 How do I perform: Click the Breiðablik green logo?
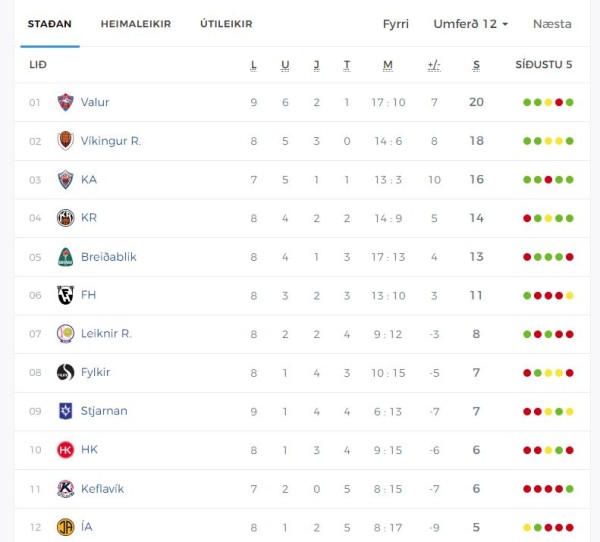[x=65, y=256]
